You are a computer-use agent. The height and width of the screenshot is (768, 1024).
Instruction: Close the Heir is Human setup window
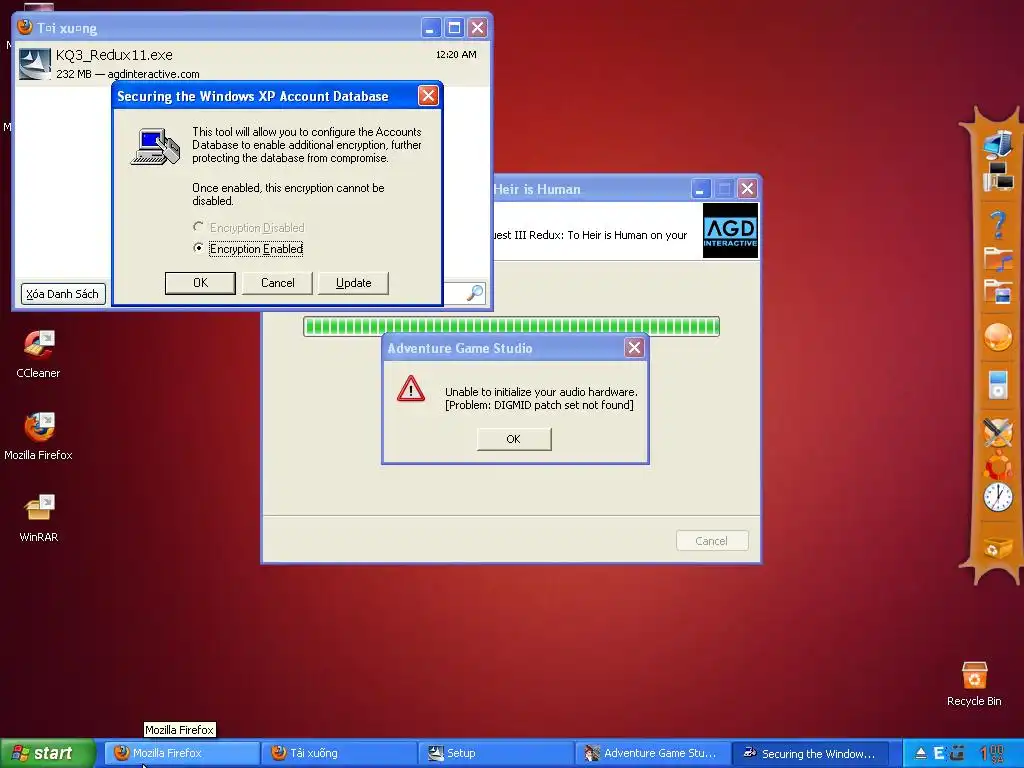click(x=747, y=189)
